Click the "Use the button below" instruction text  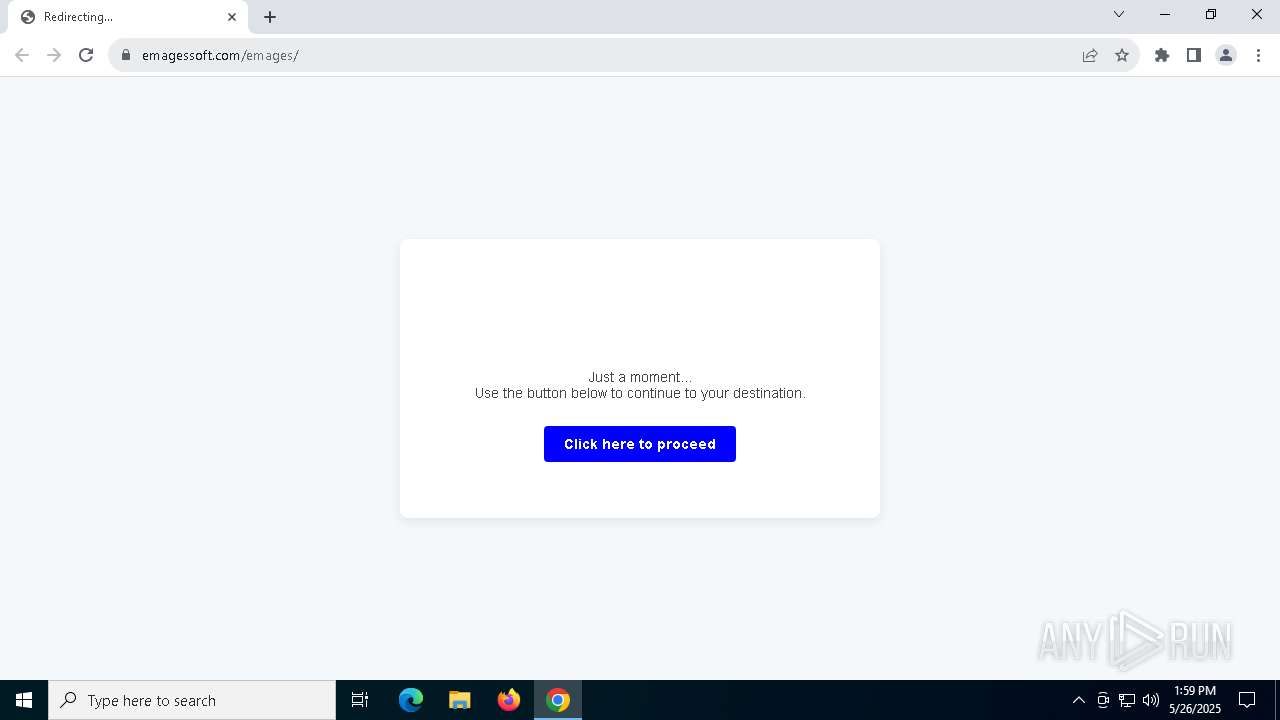(640, 393)
